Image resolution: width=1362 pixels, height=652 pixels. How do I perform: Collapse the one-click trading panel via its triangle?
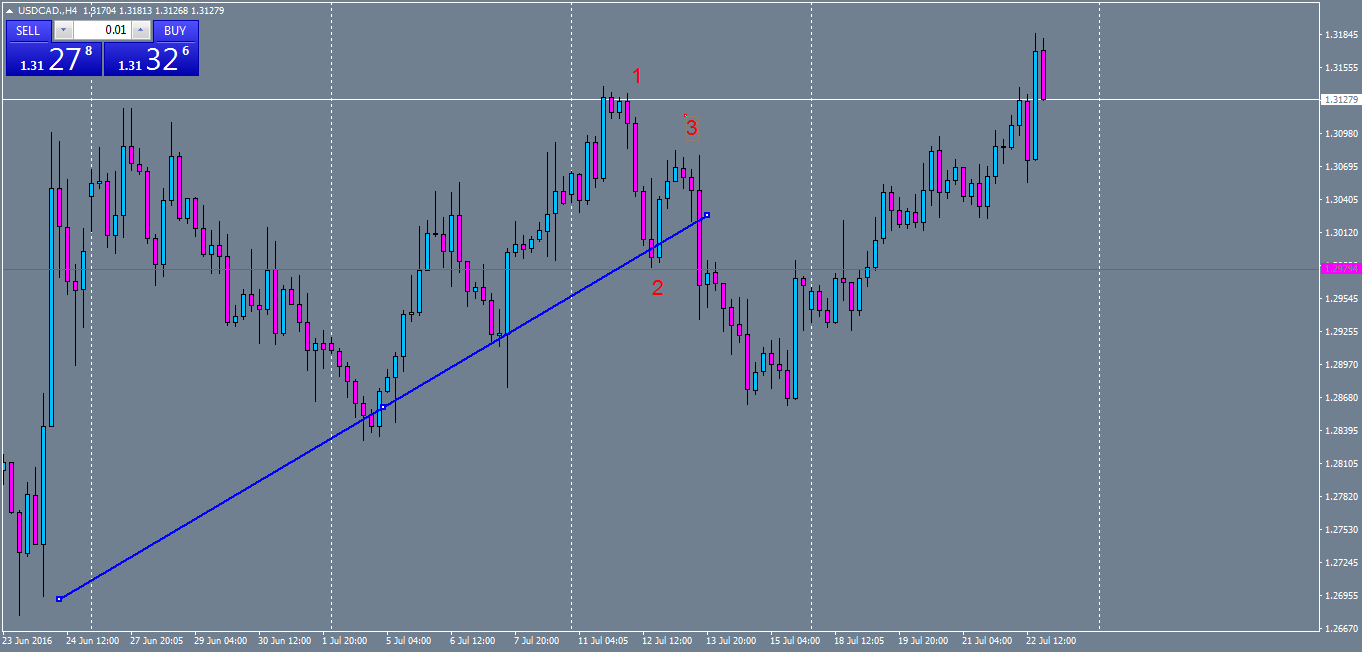pos(9,10)
